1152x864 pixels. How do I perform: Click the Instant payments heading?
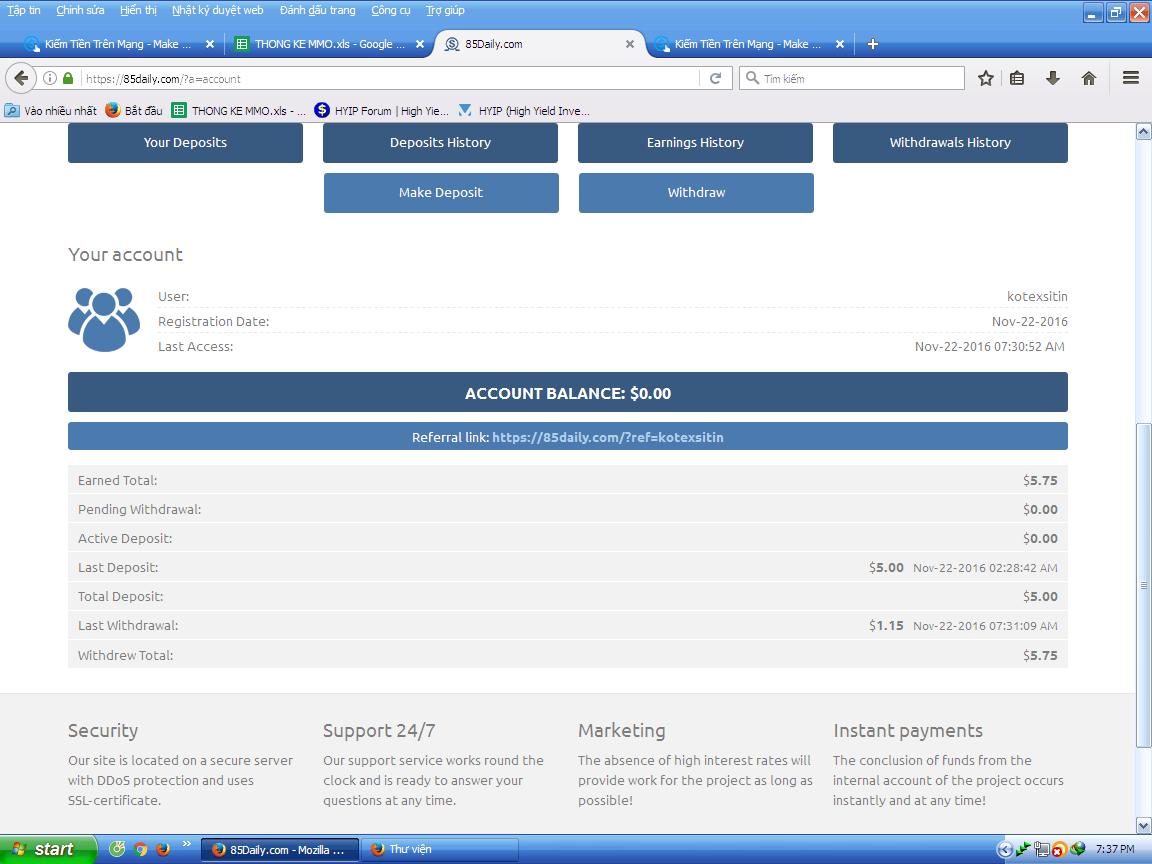click(907, 730)
